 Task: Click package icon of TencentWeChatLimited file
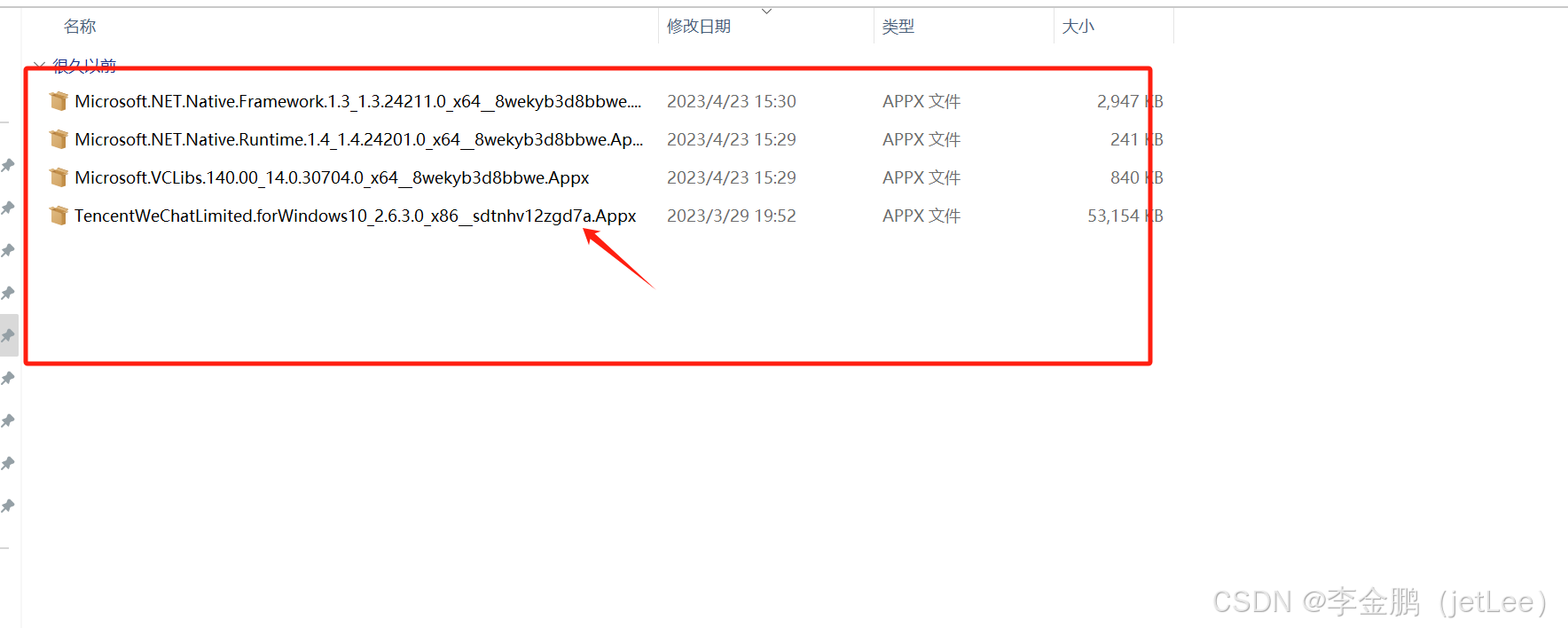point(59,216)
